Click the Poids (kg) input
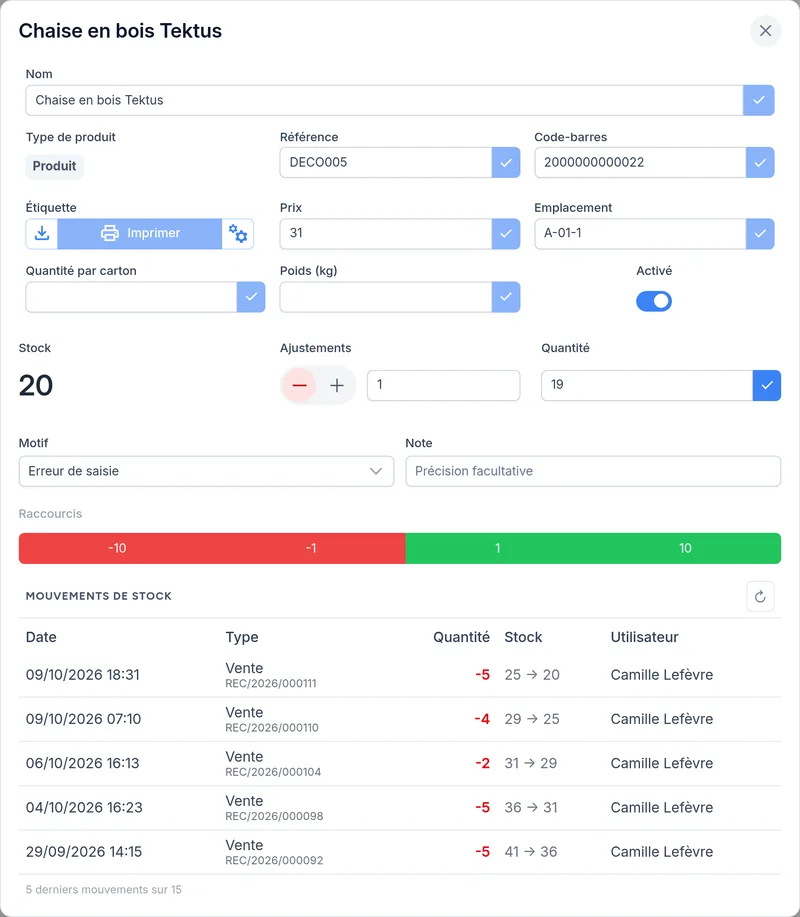This screenshot has height=917, width=800. (x=386, y=297)
